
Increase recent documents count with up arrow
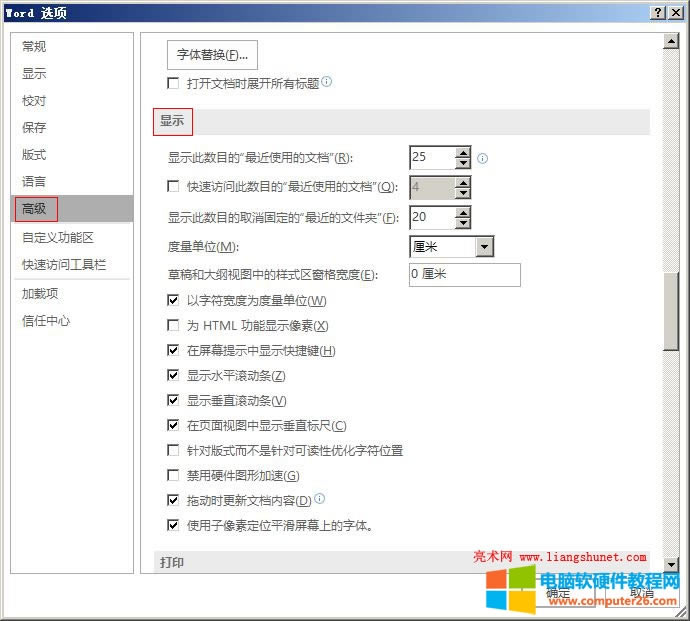(462, 152)
